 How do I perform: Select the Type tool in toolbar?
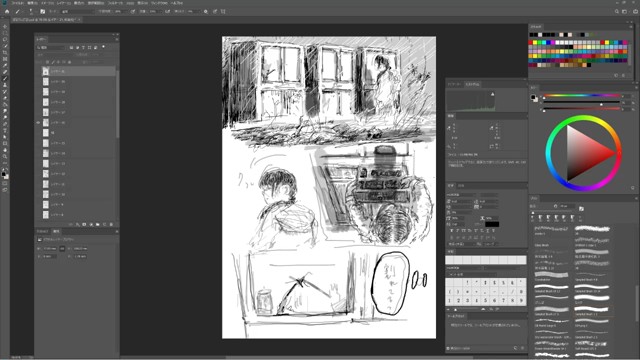(x=5, y=131)
